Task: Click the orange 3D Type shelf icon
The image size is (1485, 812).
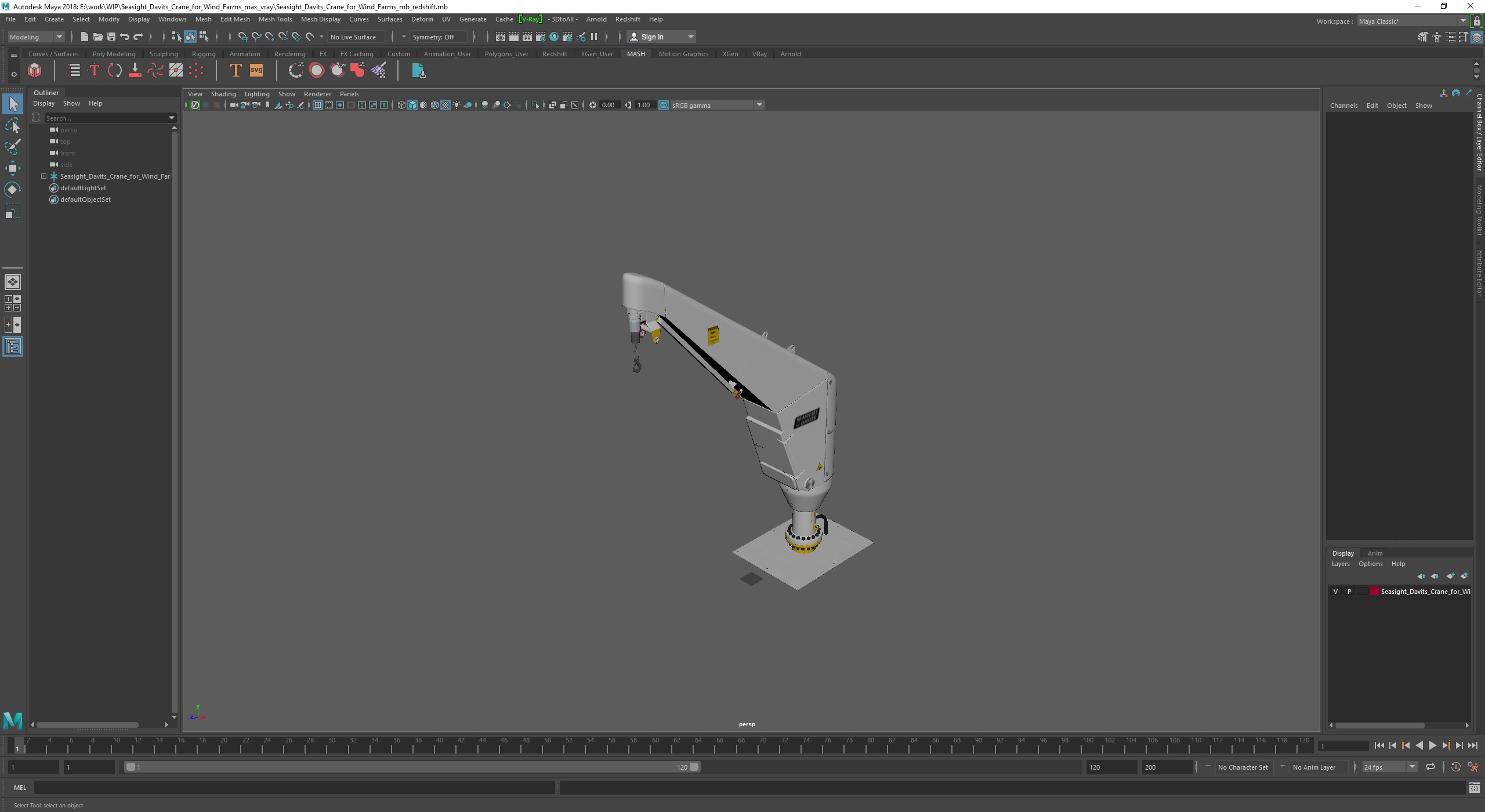Action: [236, 71]
